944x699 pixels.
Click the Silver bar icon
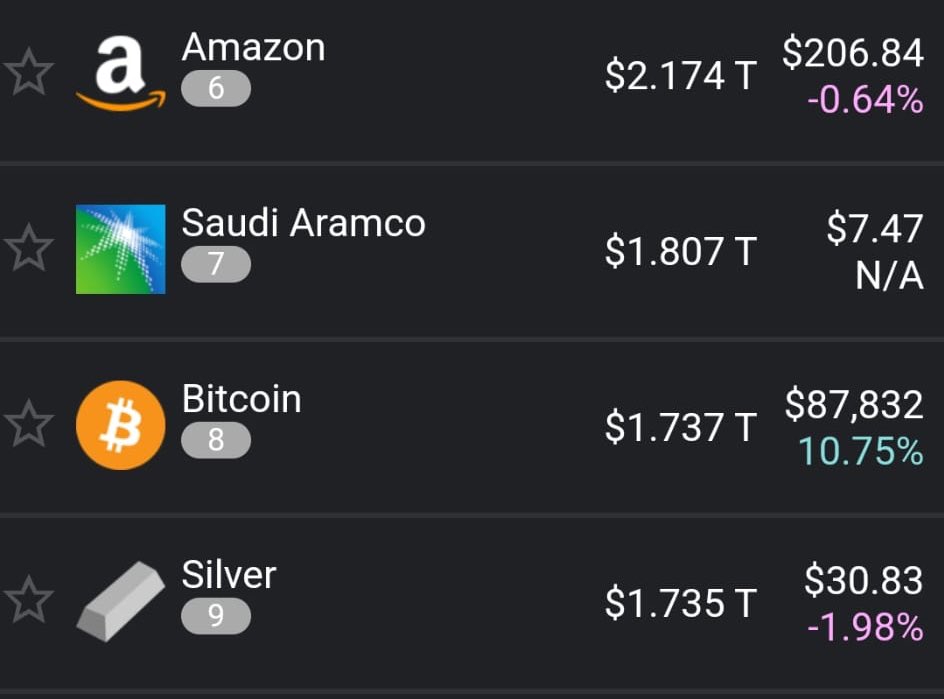coord(120,601)
